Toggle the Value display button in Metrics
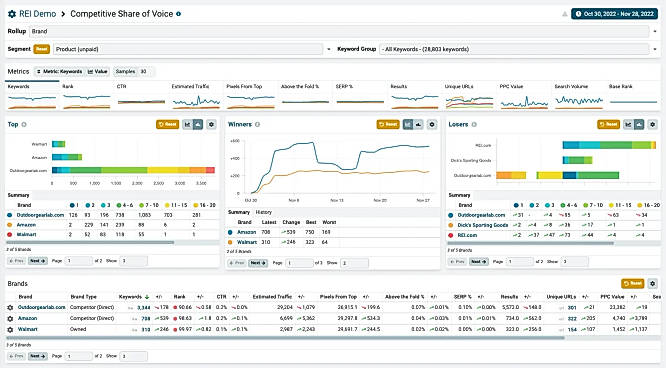The height and width of the screenshot is (368, 666). click(x=98, y=71)
